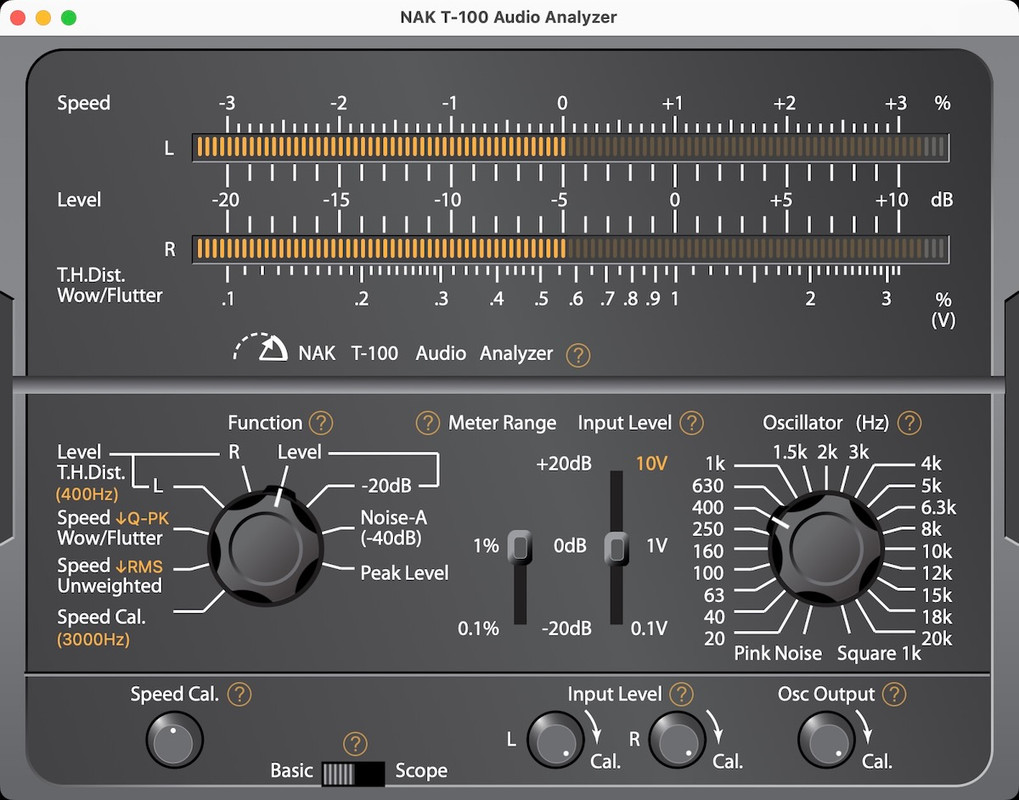Open the help icon beside Speed Cal. knob label
1019x800 pixels.
coord(239,695)
